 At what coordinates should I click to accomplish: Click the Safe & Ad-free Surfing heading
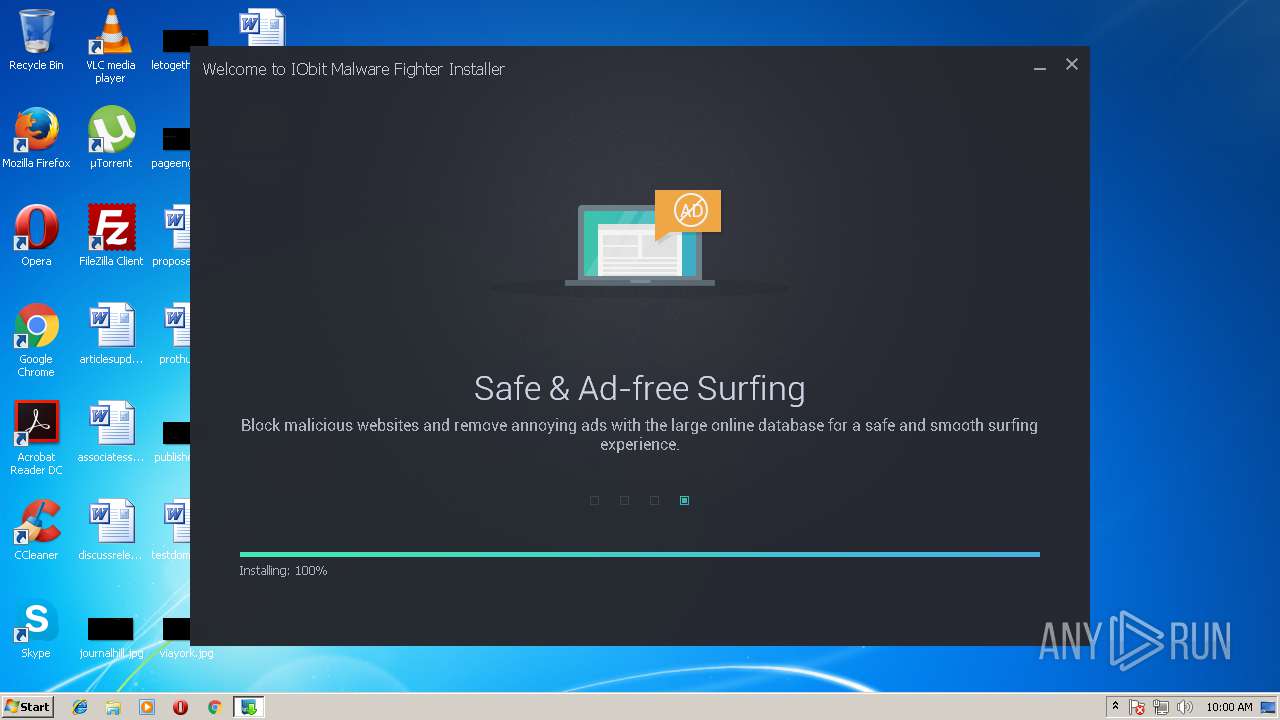pyautogui.click(x=639, y=388)
